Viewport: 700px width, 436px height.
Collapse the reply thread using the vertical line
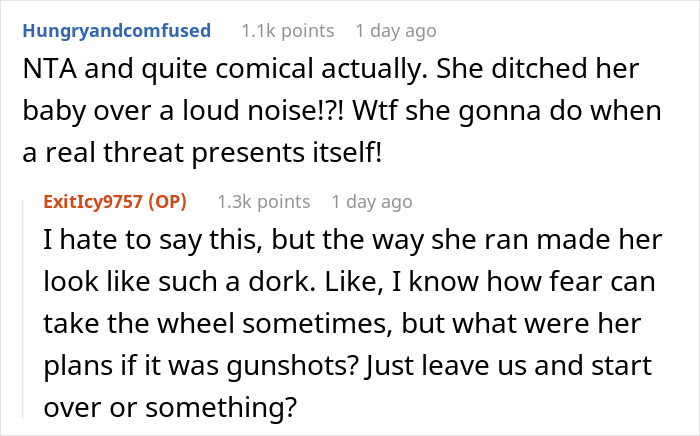[23, 309]
